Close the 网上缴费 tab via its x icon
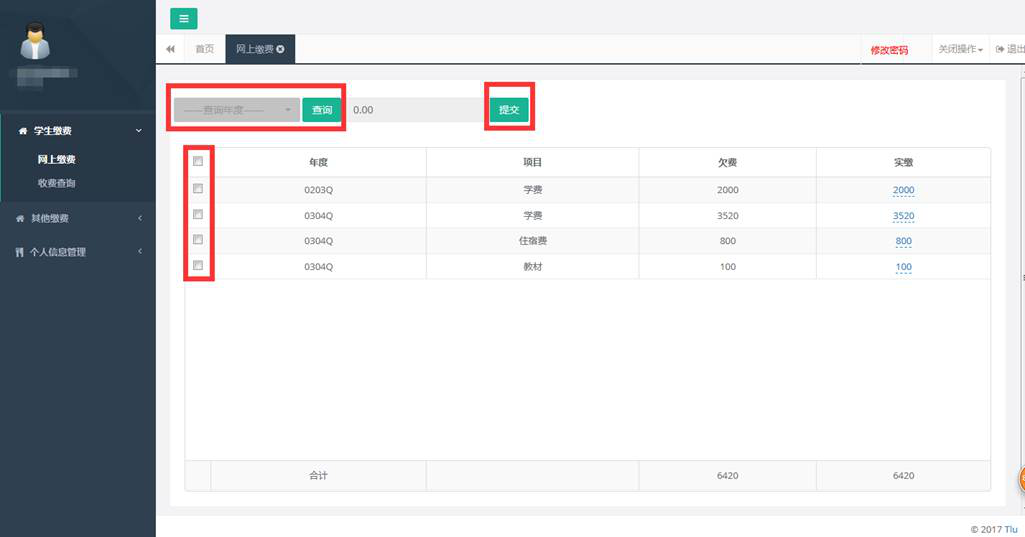Viewport: 1025px width, 537px height. 281,49
